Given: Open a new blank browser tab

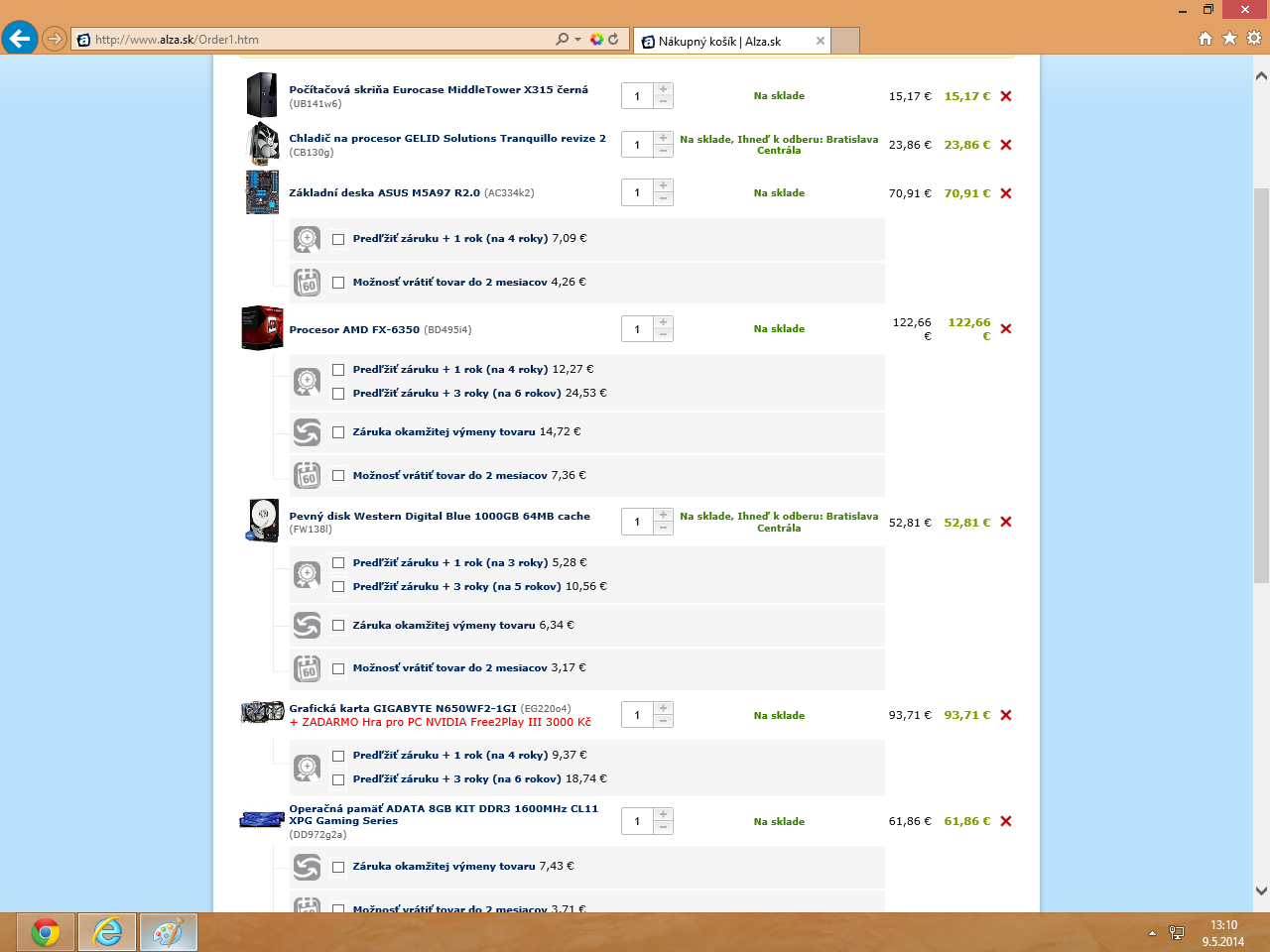Looking at the screenshot, I should (x=844, y=41).
